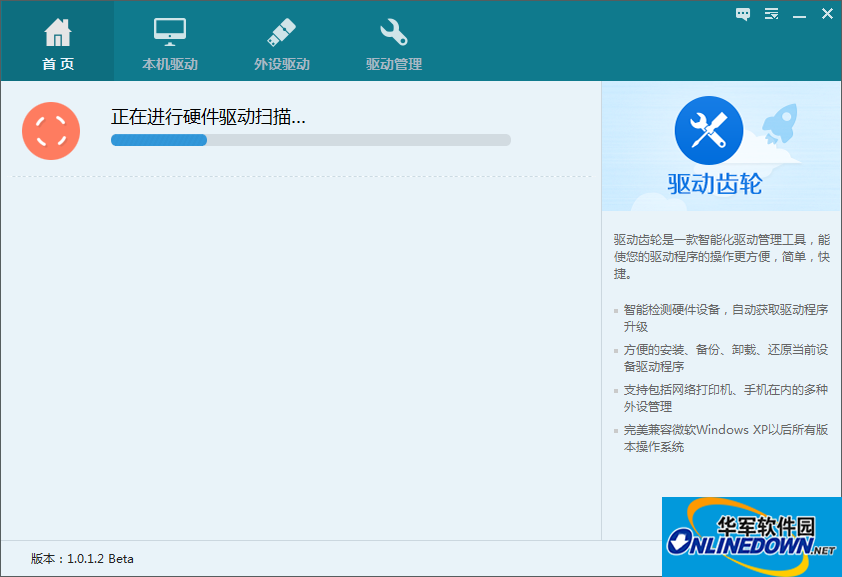The width and height of the screenshot is (842, 577).
Task: Click the 版本：1.0.1.2 Beta version text
Action: click(82, 559)
